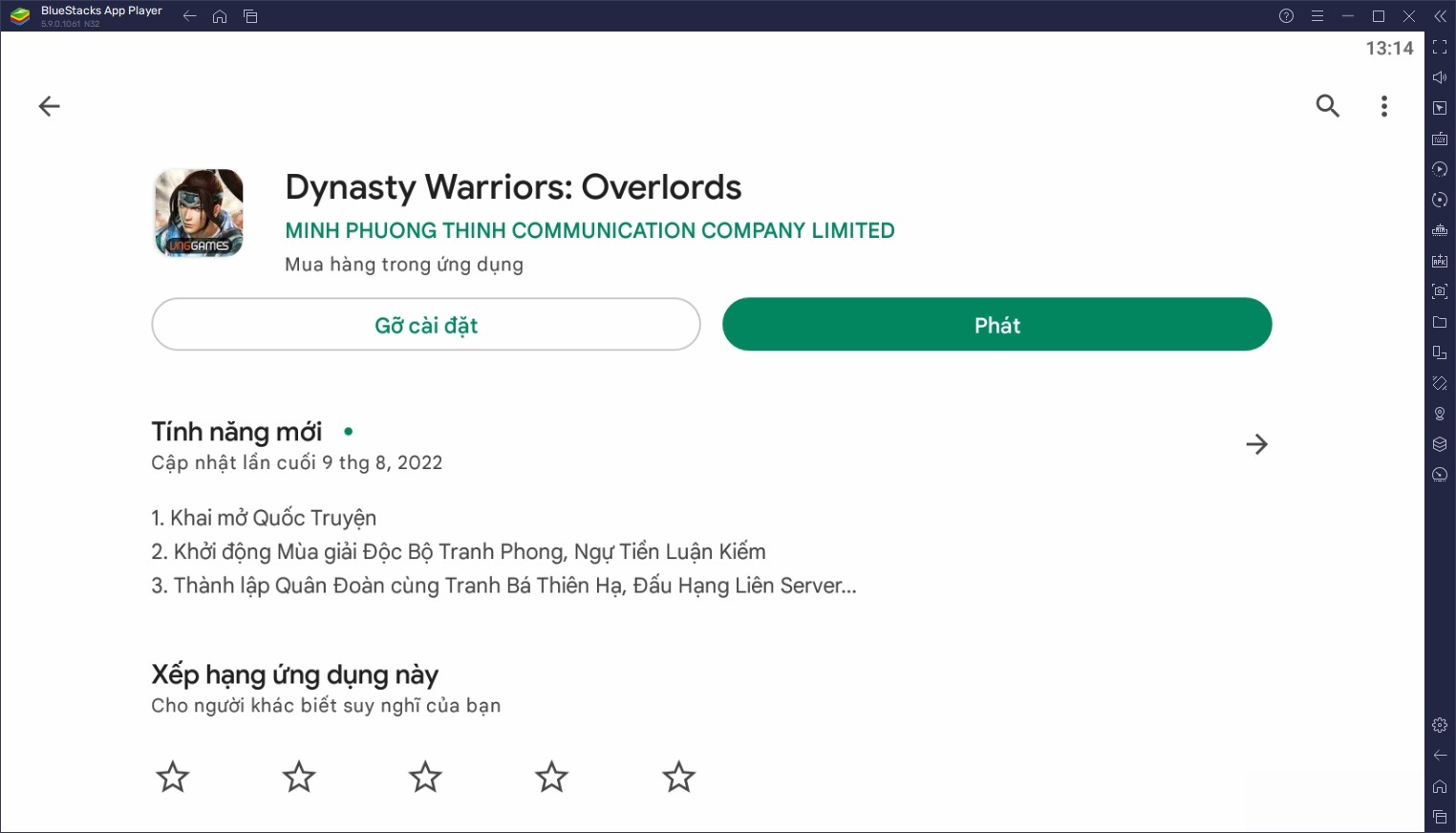Open the multi-instance icon in sidebar
Screen dimensions: 1456x833
[1440, 352]
